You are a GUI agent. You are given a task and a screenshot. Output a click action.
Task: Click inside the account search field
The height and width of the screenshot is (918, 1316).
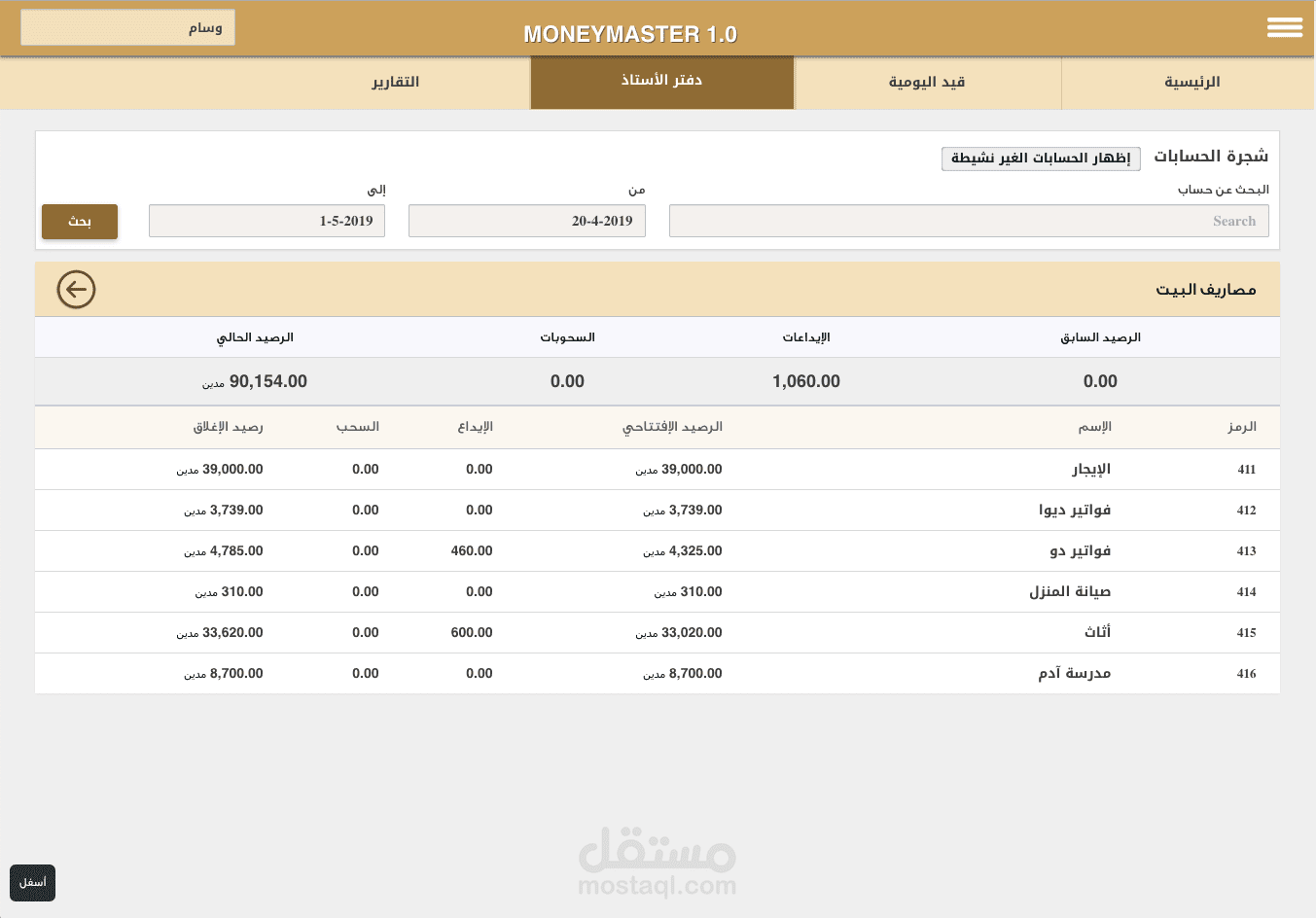point(968,221)
